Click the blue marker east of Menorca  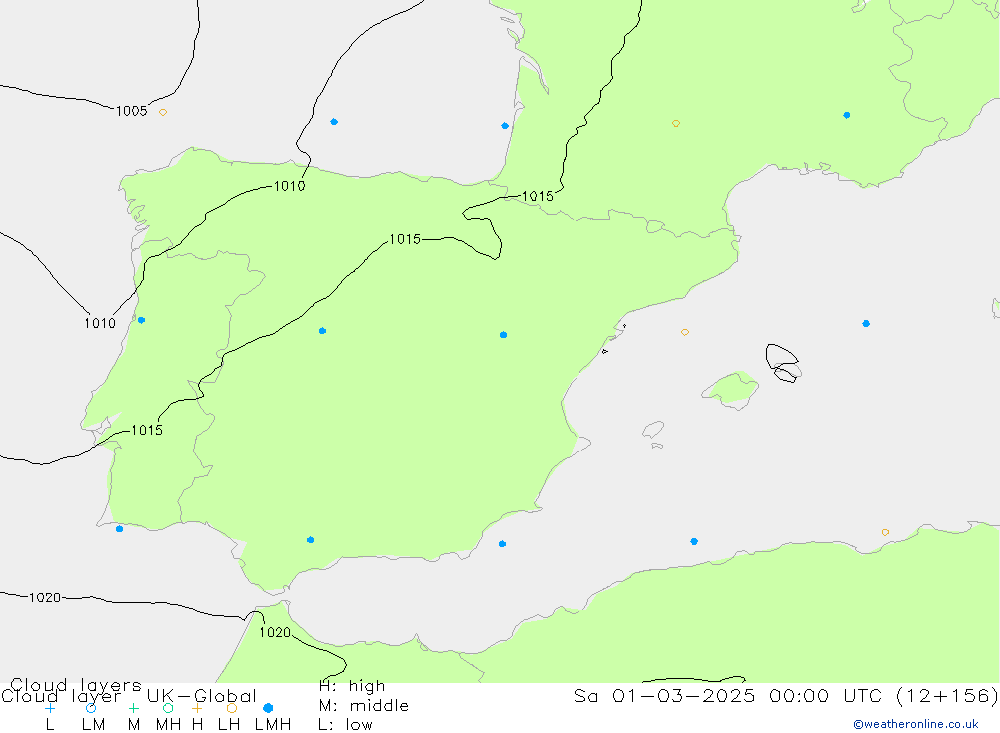point(866,323)
